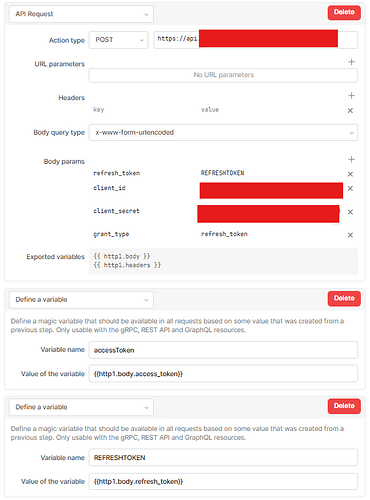Viewport: 370px width, 500px height.
Task: Open the POST action type dropdown
Action: pos(118,40)
